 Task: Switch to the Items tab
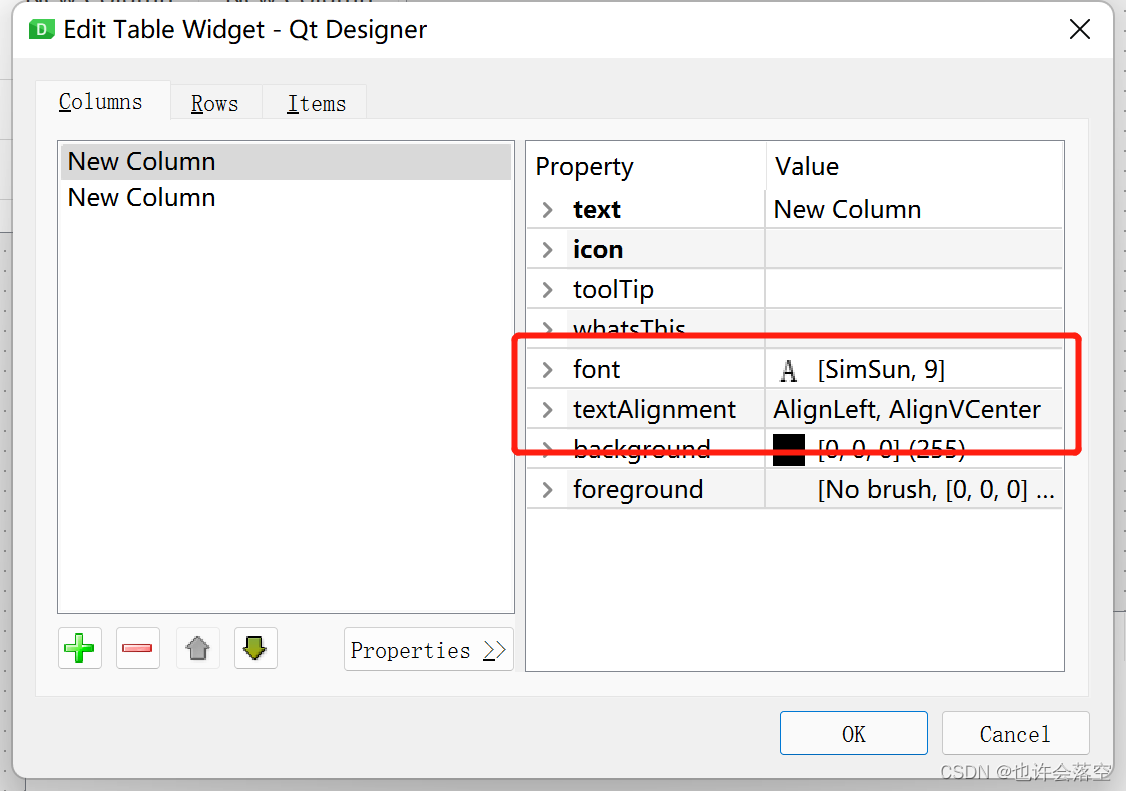pos(314,102)
